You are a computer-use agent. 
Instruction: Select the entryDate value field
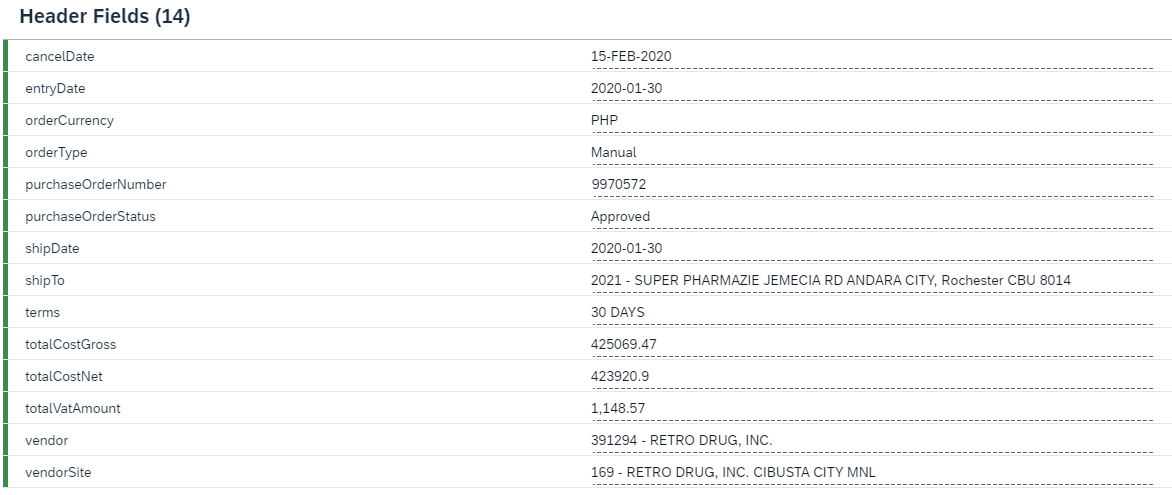click(x=872, y=89)
